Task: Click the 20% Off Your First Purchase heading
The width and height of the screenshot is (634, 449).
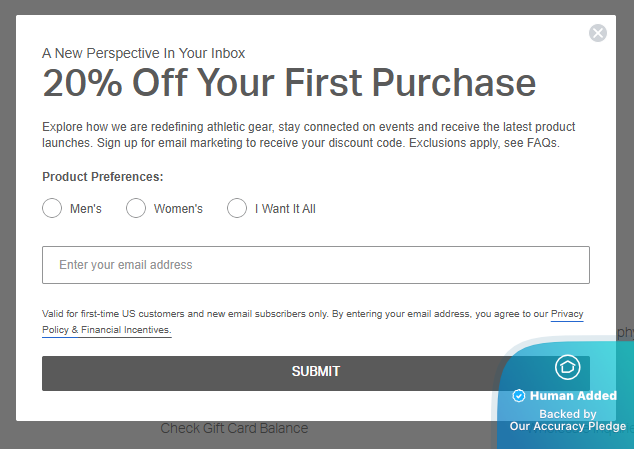Action: [x=289, y=83]
